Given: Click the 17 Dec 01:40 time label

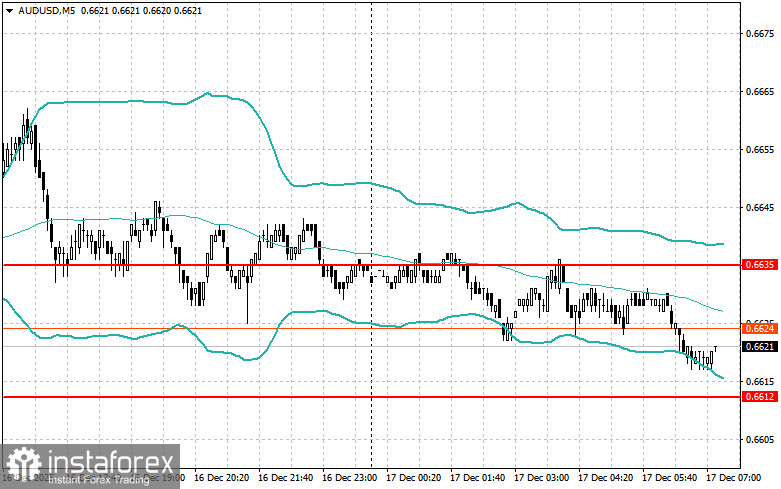Looking at the screenshot, I should (477, 478).
